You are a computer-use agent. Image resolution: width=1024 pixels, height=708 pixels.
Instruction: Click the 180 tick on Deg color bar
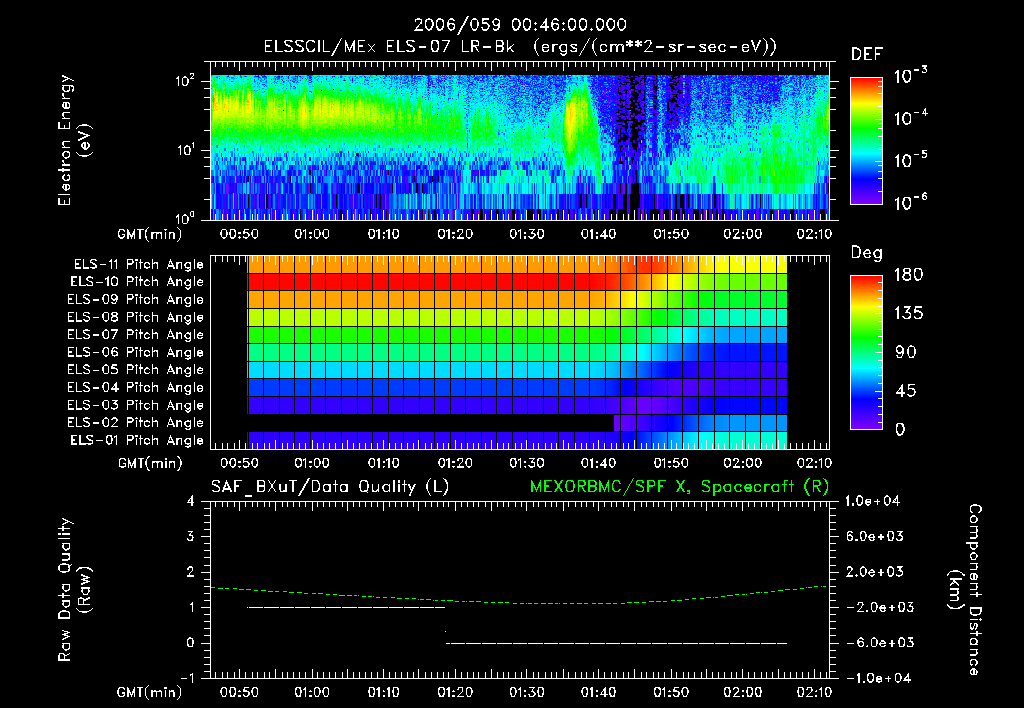pos(908,275)
